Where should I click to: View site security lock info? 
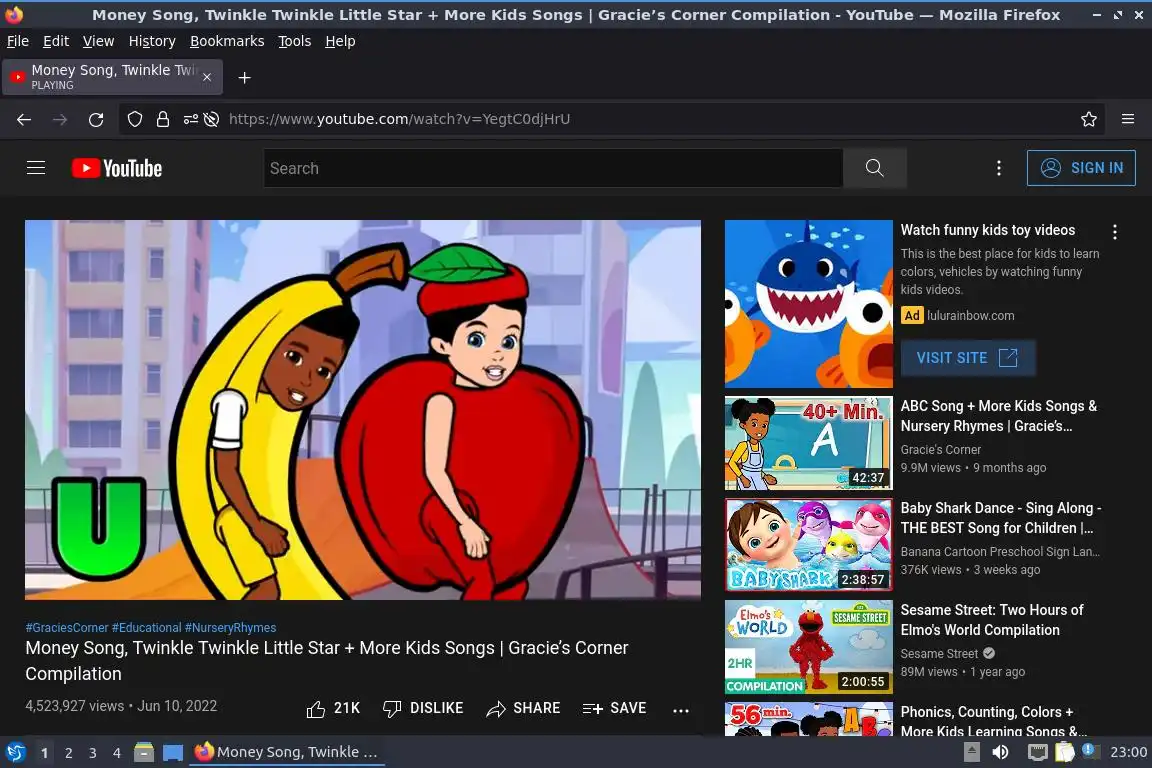tap(162, 119)
